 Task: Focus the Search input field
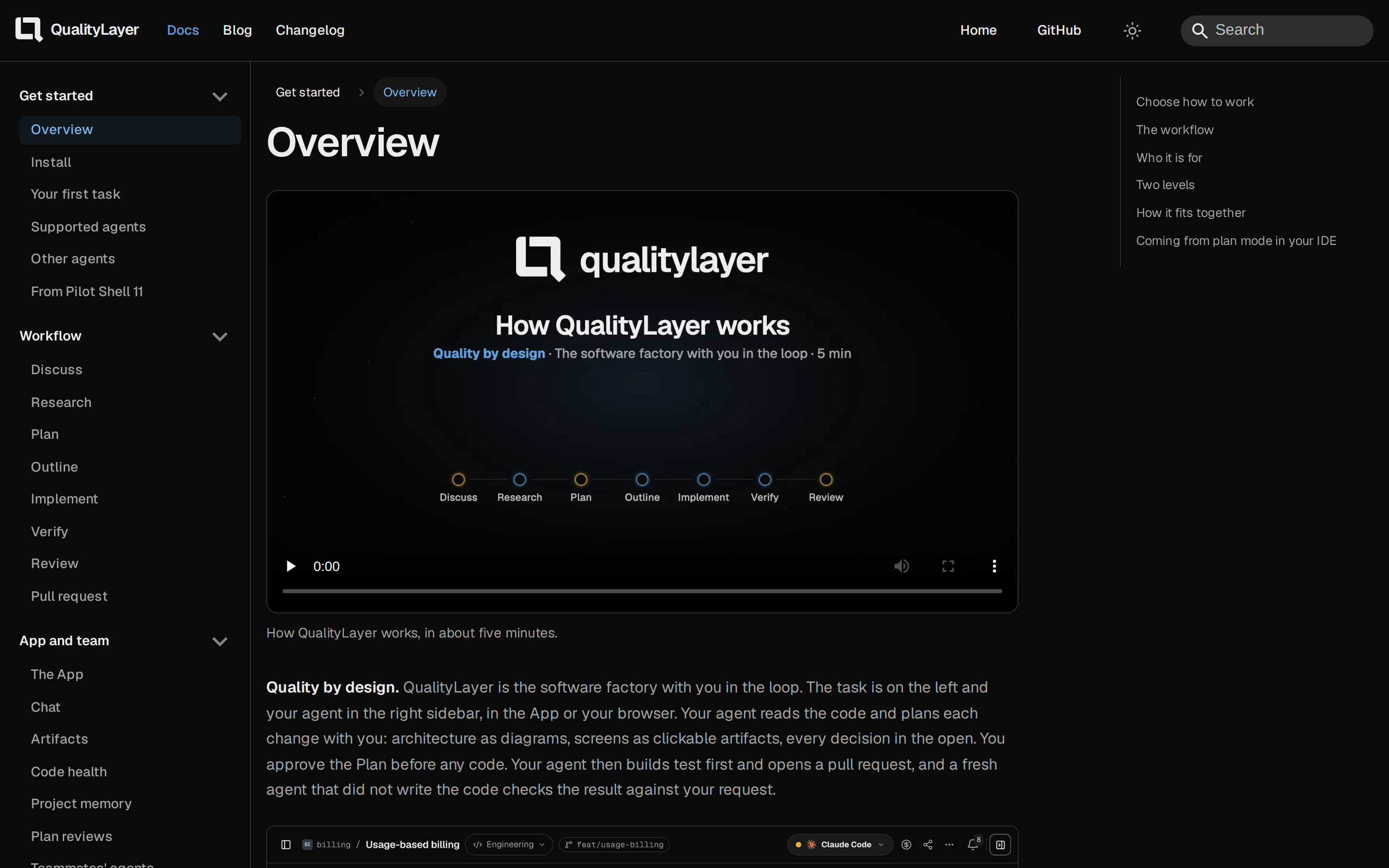pos(1277,30)
